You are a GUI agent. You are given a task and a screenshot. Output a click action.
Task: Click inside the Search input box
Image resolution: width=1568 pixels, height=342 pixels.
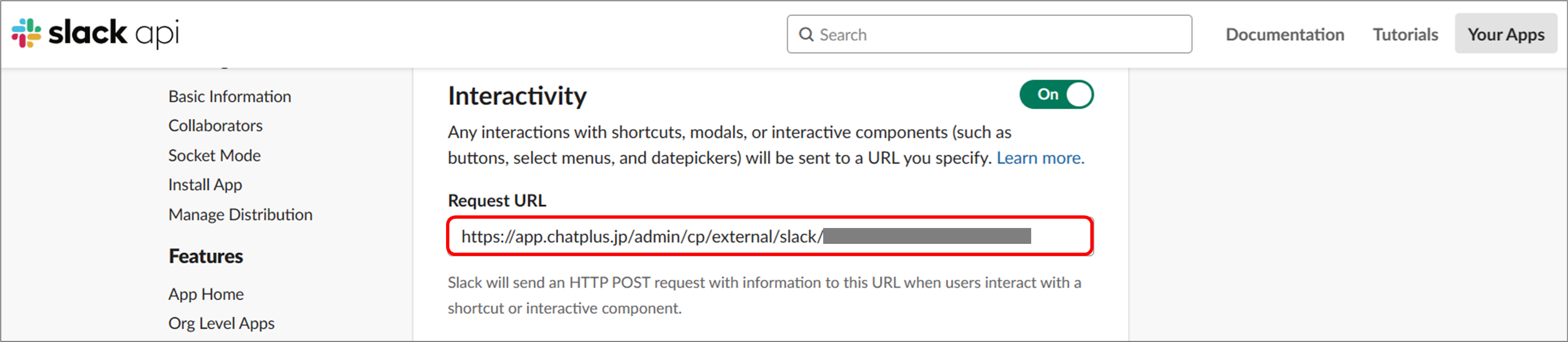pos(989,35)
